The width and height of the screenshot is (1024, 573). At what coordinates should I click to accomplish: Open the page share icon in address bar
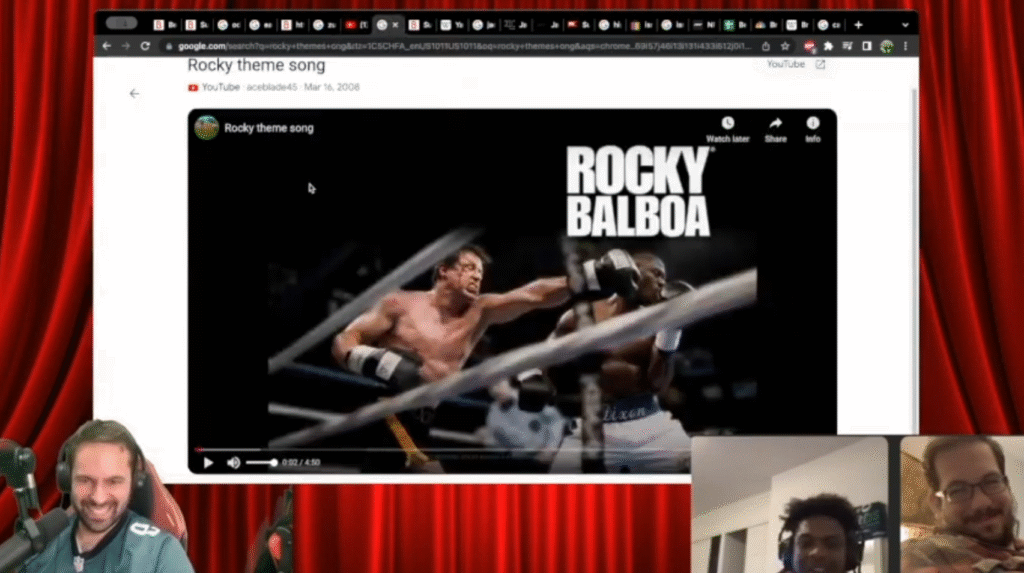coord(765,46)
